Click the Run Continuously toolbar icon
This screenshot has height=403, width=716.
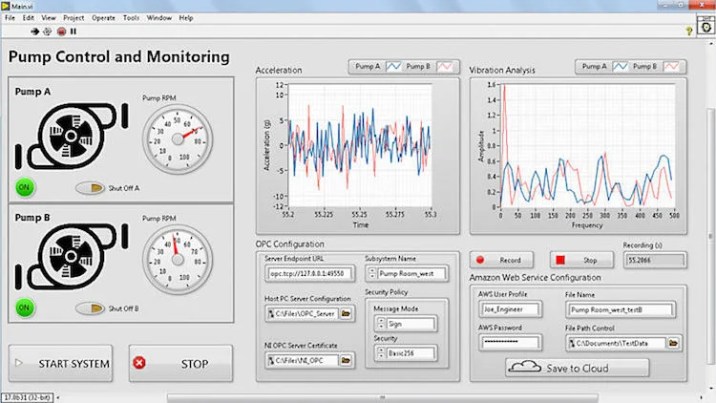tap(47, 31)
